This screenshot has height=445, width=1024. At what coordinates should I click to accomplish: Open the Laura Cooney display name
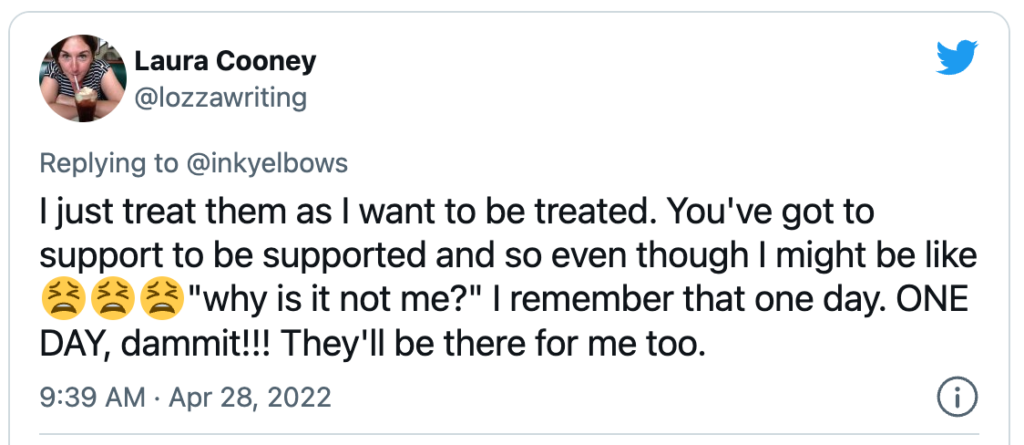225,62
